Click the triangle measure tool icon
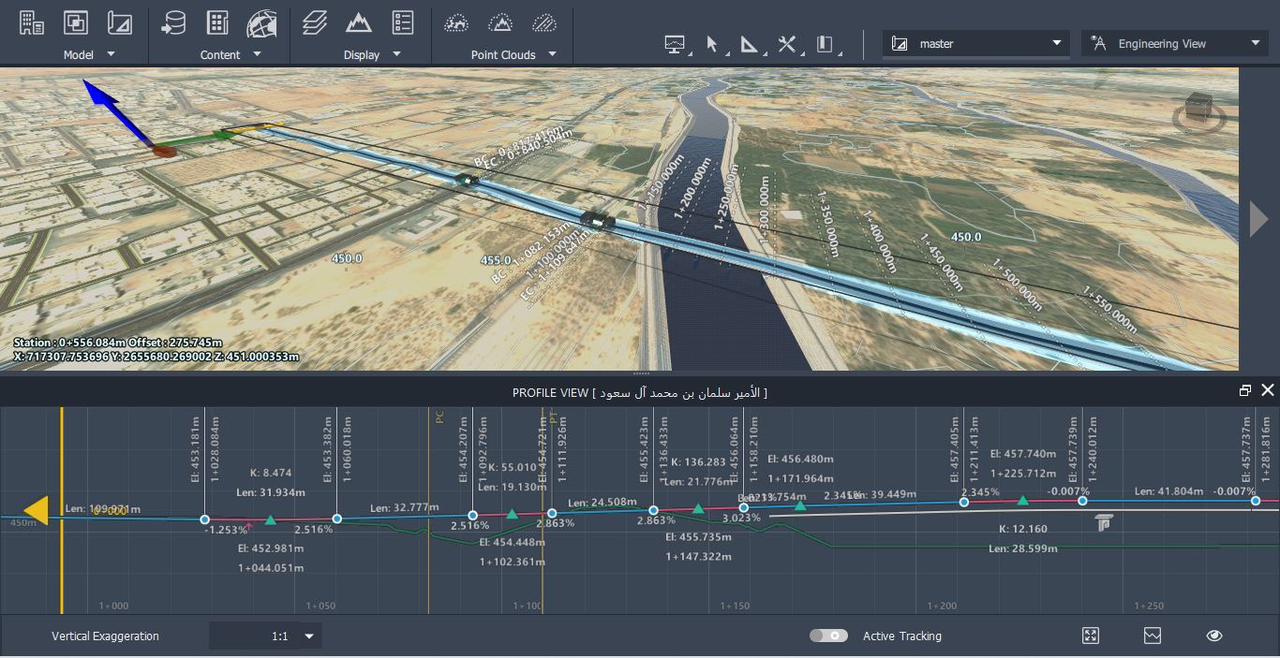The image size is (1280, 658). pos(749,44)
